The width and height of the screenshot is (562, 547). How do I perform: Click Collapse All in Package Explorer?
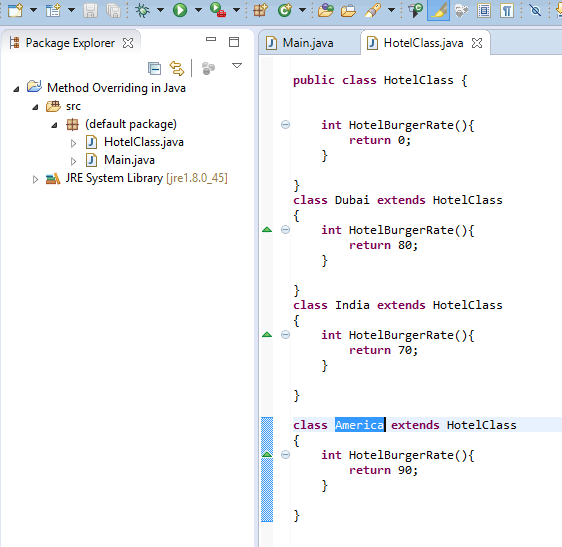coord(154,68)
